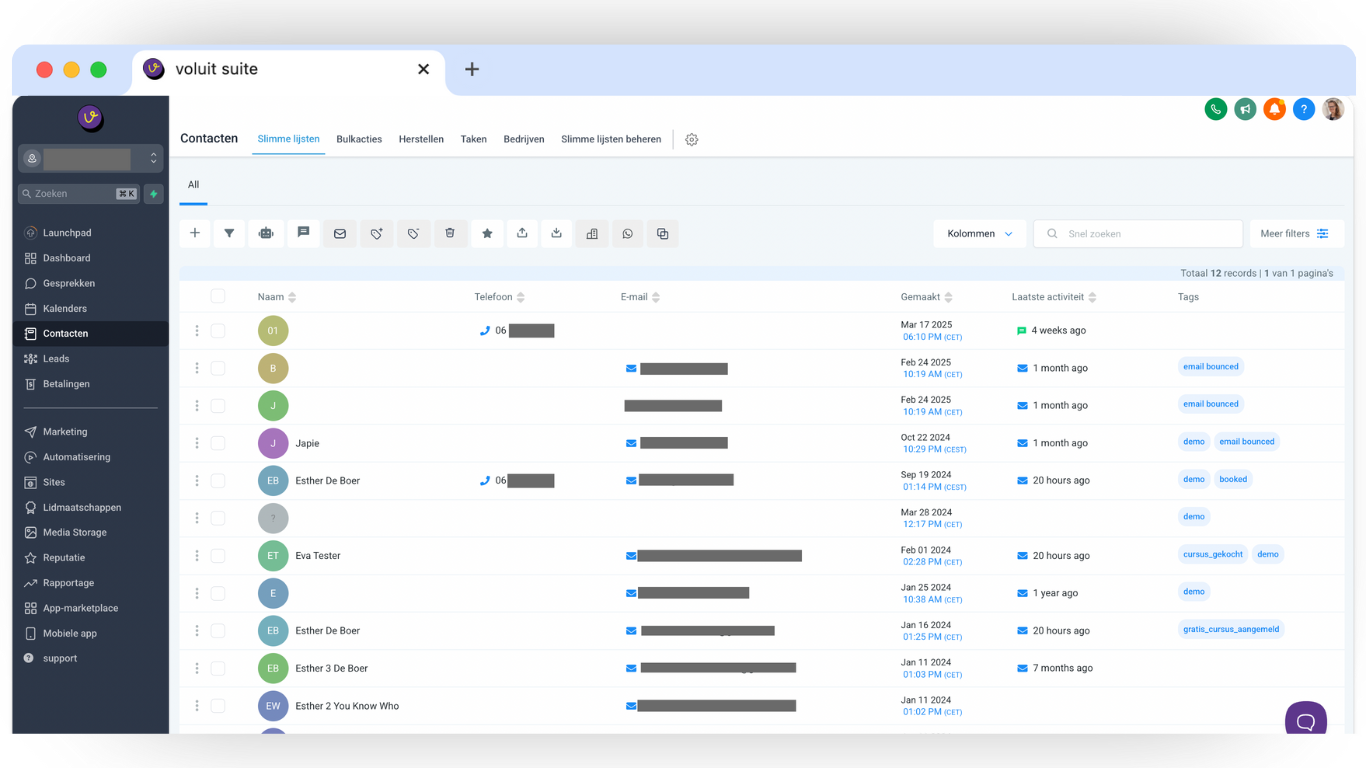Image resolution: width=1366 pixels, height=768 pixels.
Task: Select the checkbox for Eva Tester
Action: [x=218, y=556]
